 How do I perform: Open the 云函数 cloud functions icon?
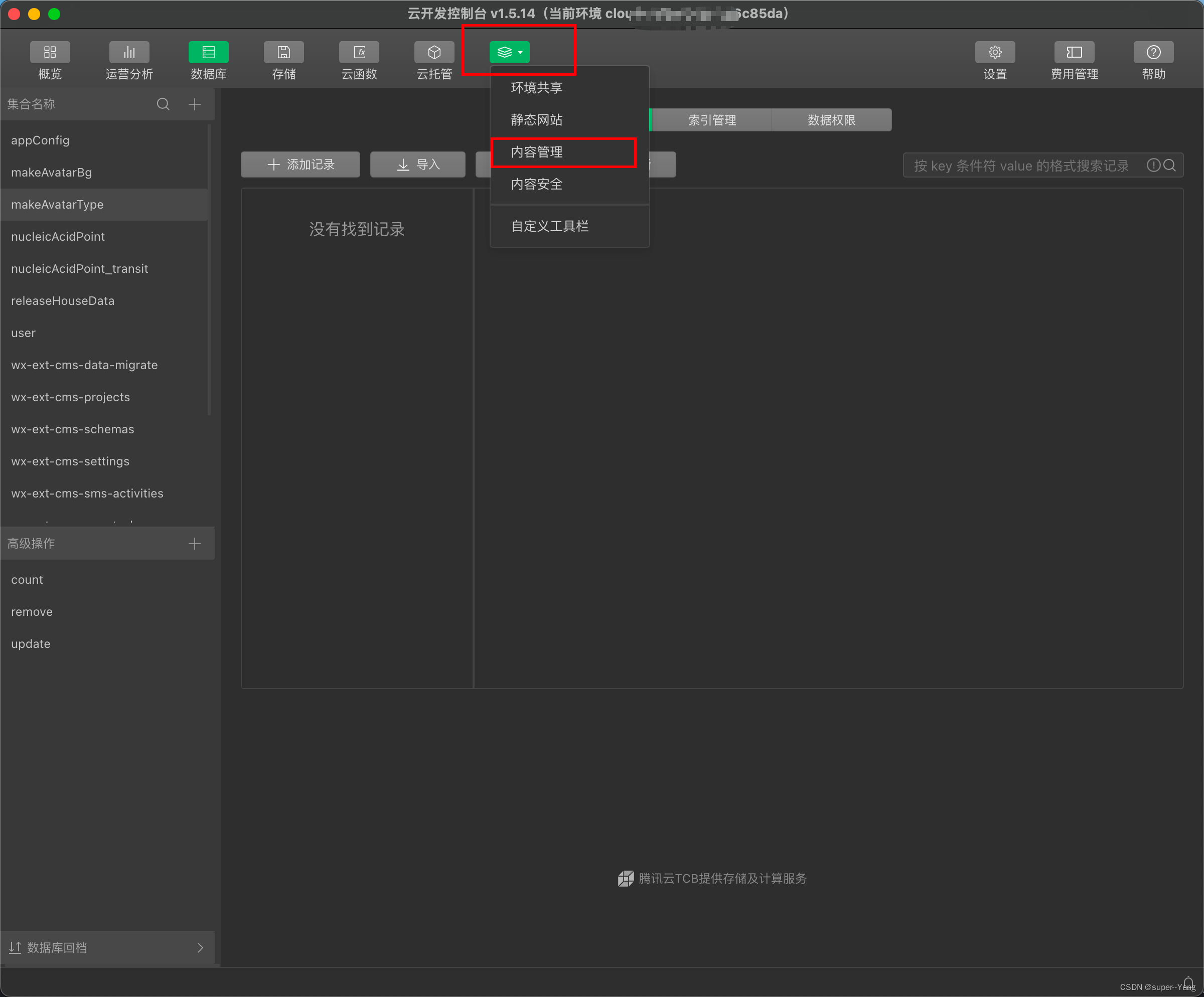click(x=359, y=52)
